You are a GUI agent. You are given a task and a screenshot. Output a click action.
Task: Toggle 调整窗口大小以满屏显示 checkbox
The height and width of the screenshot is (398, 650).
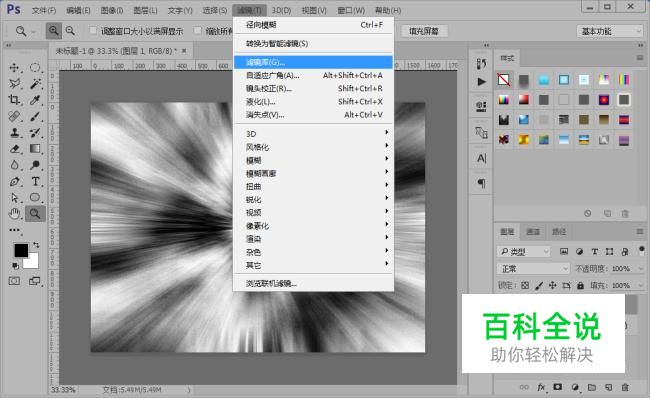click(93, 30)
